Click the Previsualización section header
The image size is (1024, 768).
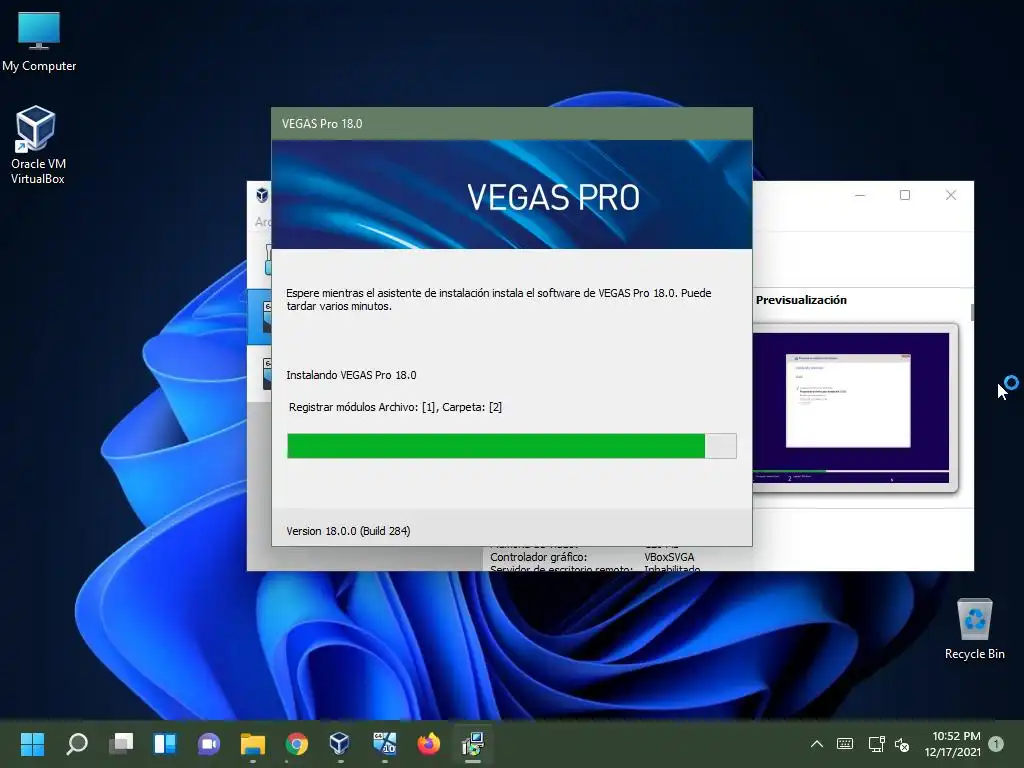coord(801,300)
